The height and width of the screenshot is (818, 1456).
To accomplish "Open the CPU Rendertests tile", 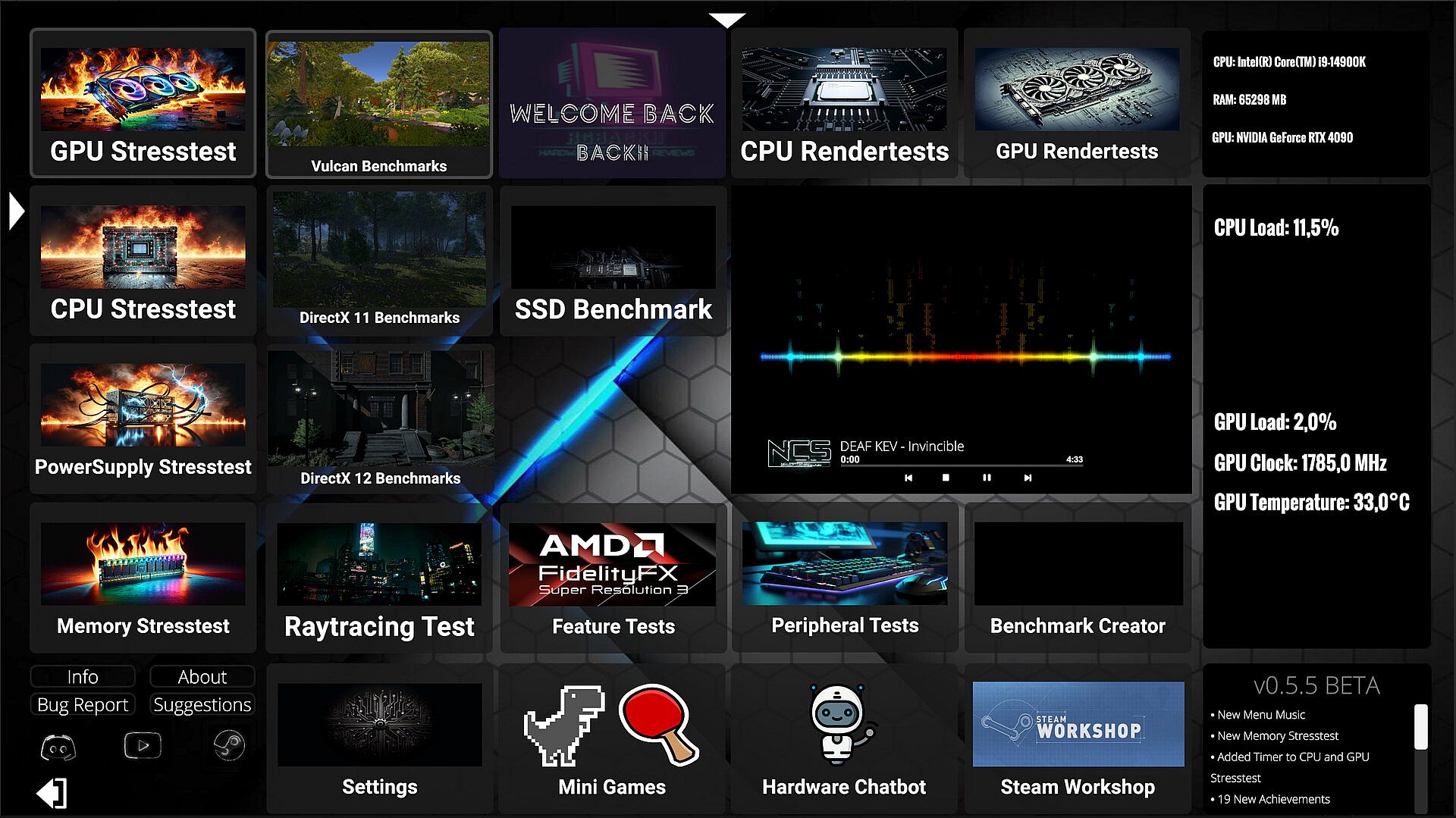I will pos(844,104).
